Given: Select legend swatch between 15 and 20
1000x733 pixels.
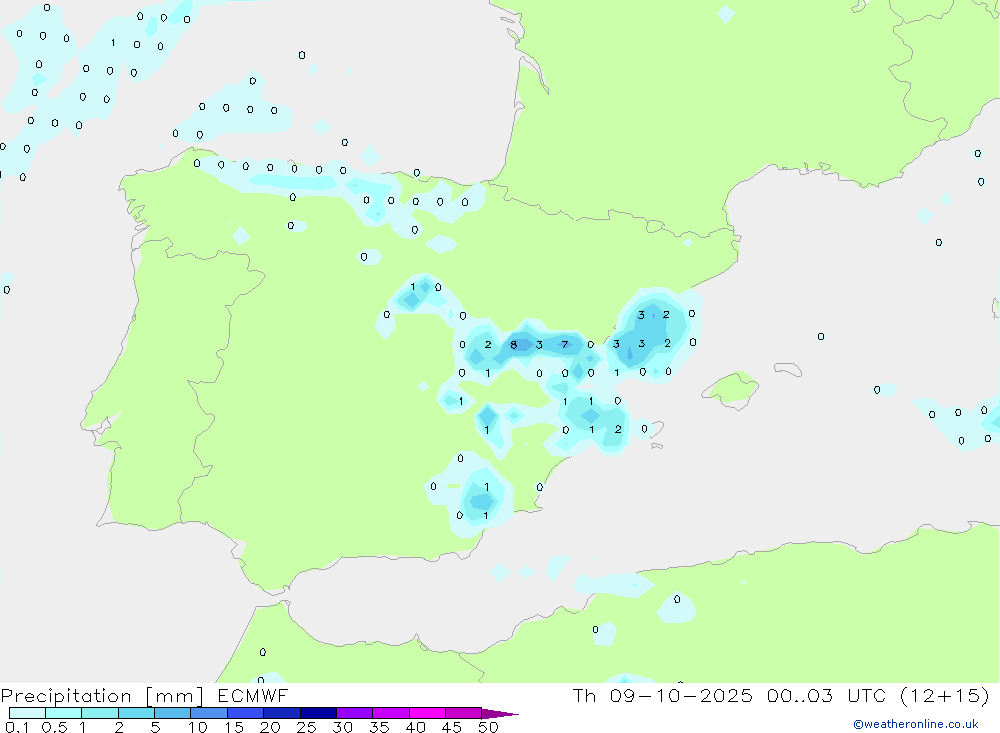Looking at the screenshot, I should pos(245,713).
